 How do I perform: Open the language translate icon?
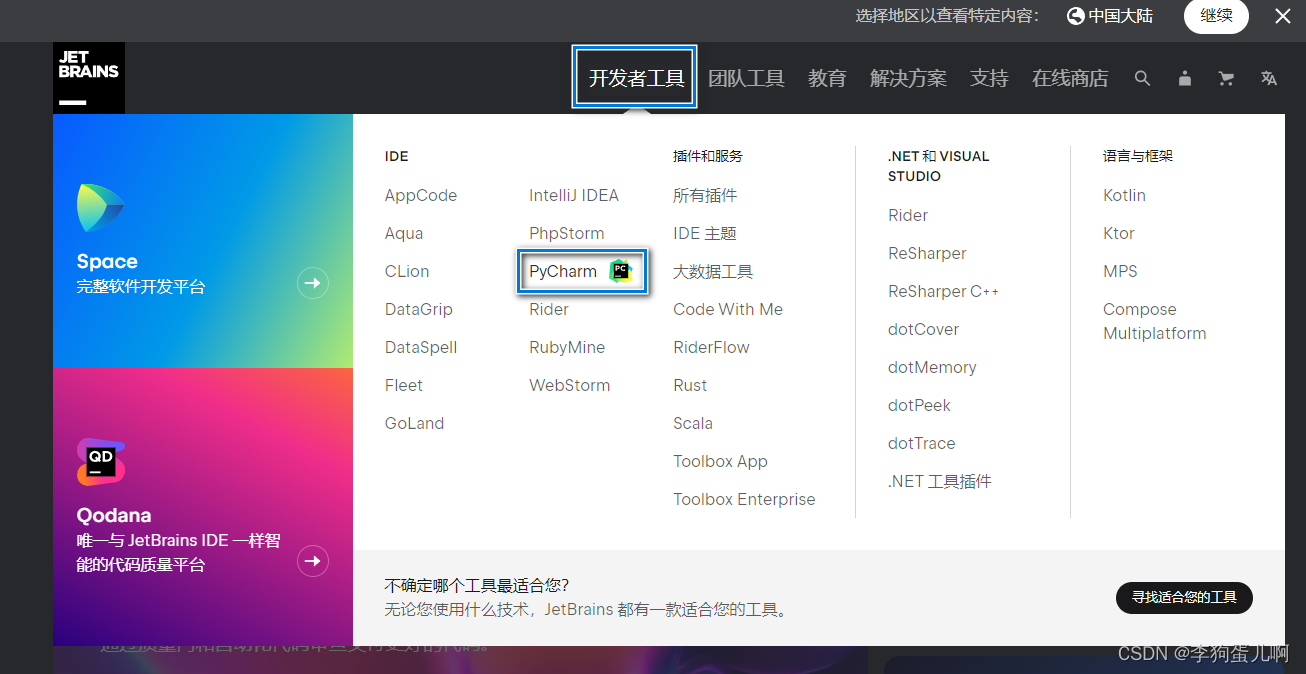[x=1269, y=78]
